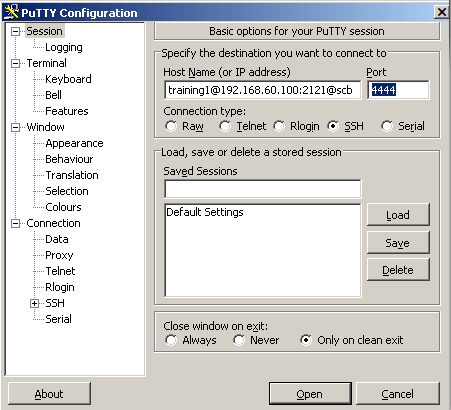Go to the Keyboard settings category
The image size is (451, 410).
(x=68, y=79)
